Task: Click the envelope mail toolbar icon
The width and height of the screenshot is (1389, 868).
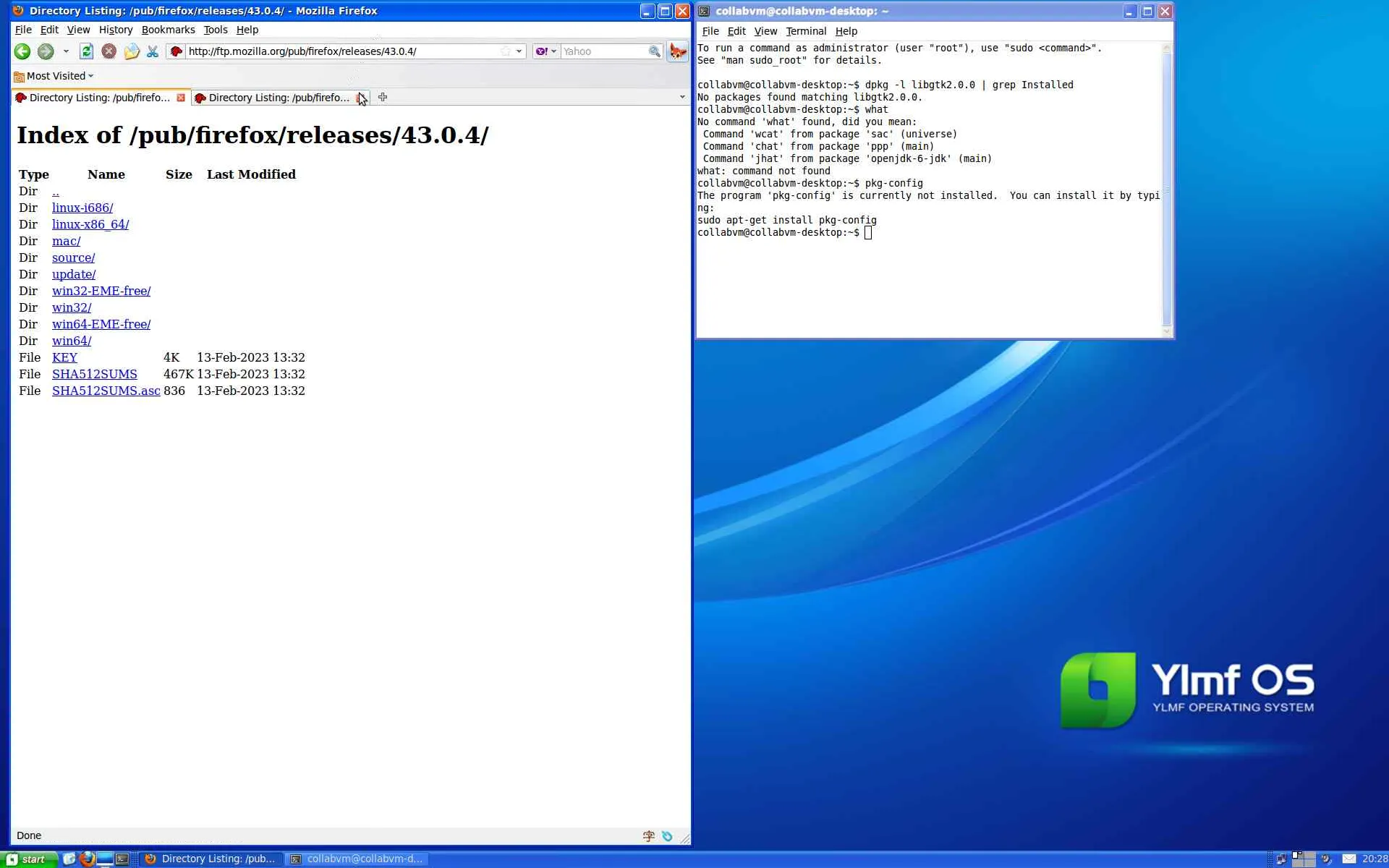Action: tap(131, 51)
